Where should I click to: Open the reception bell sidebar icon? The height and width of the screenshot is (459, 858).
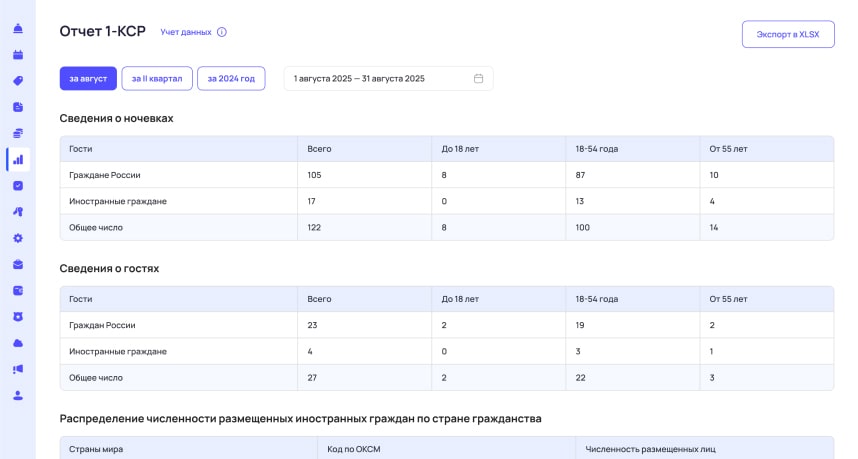coord(18,28)
